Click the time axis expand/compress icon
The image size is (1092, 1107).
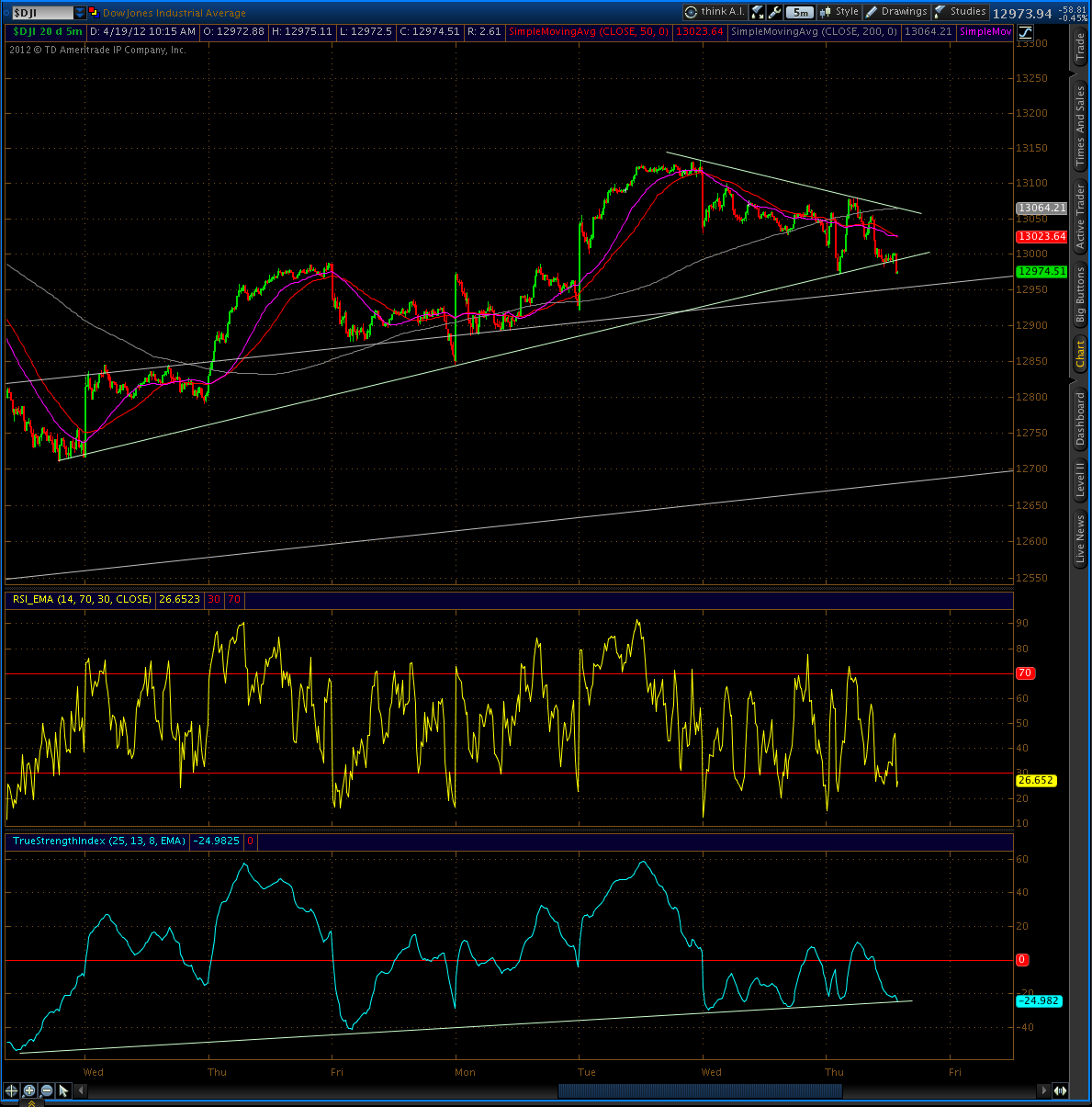(1060, 1090)
